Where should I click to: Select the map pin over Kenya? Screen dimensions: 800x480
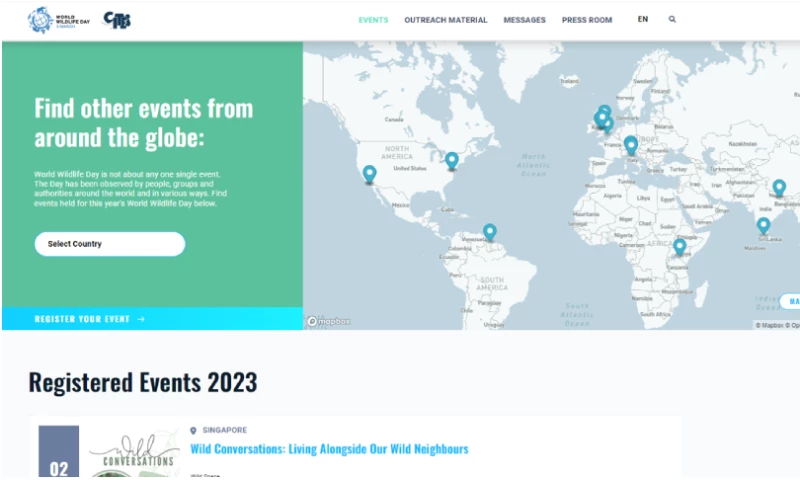click(680, 247)
